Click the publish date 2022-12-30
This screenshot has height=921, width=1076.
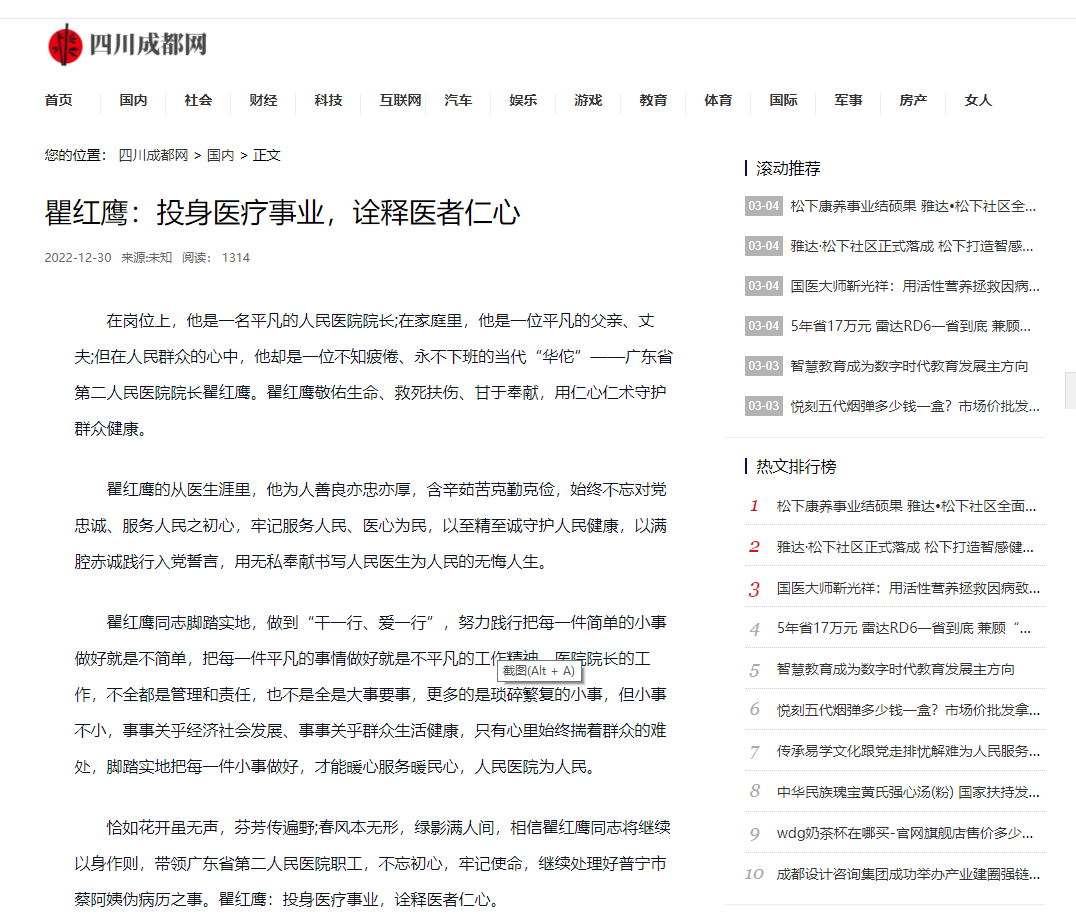(x=78, y=257)
